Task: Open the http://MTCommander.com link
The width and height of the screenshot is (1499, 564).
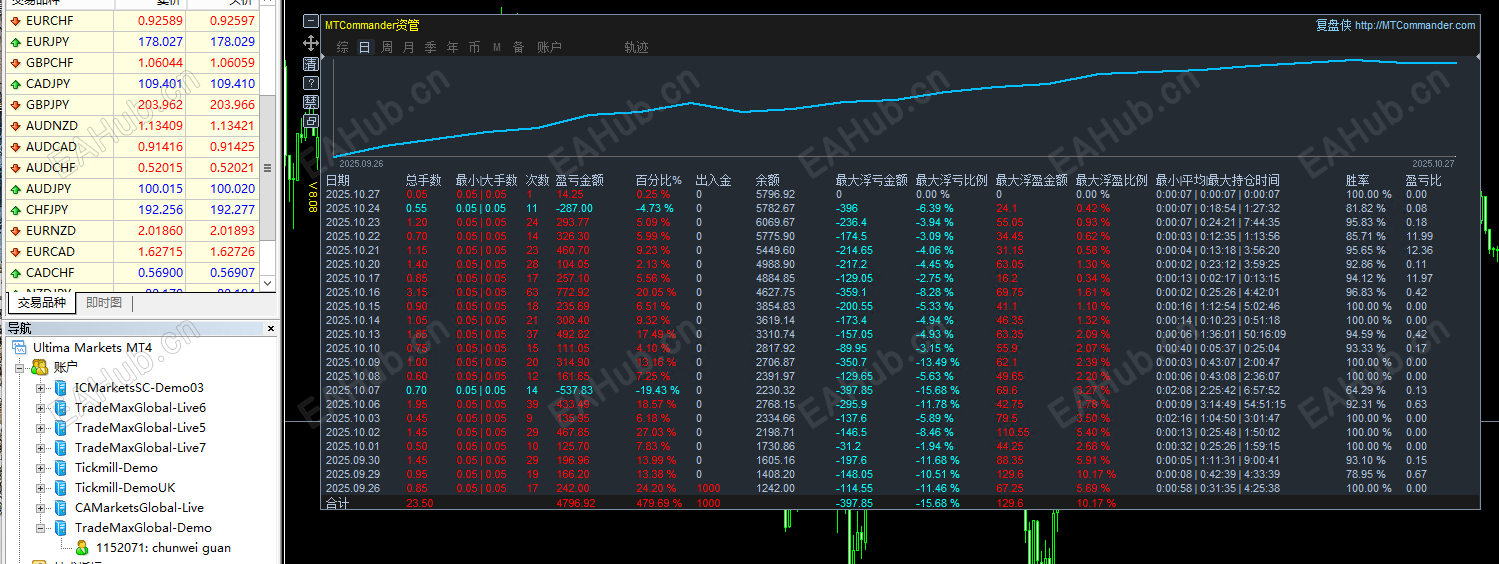Action: click(x=1415, y=25)
